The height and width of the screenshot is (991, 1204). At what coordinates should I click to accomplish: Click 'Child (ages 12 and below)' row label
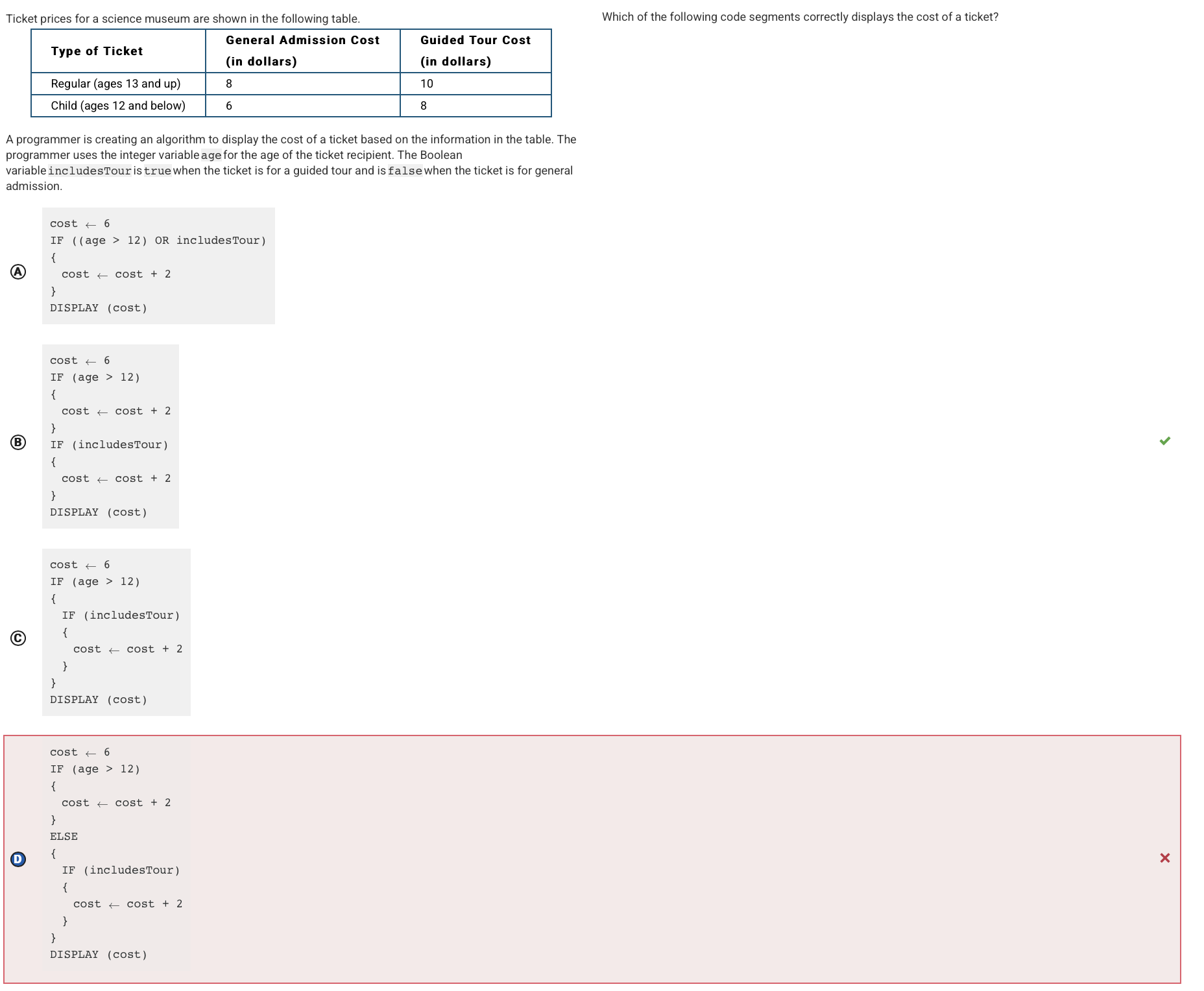coord(118,106)
